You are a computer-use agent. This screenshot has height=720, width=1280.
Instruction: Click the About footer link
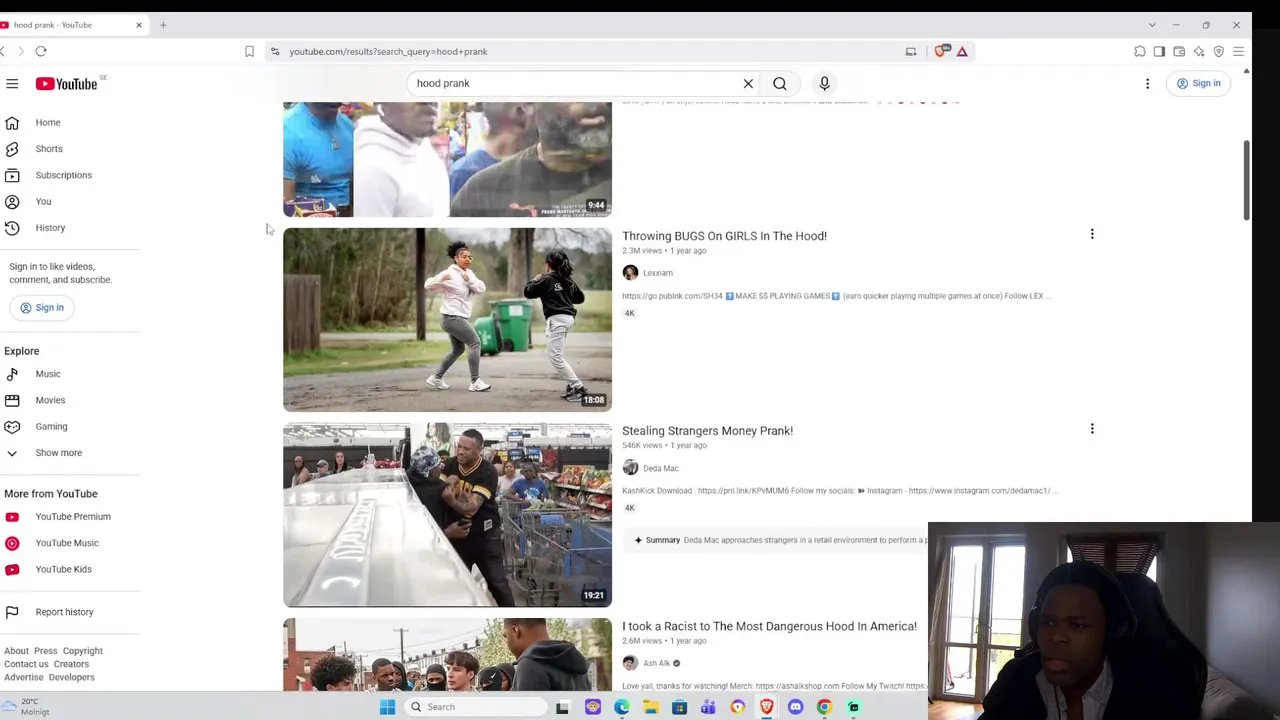(16, 651)
